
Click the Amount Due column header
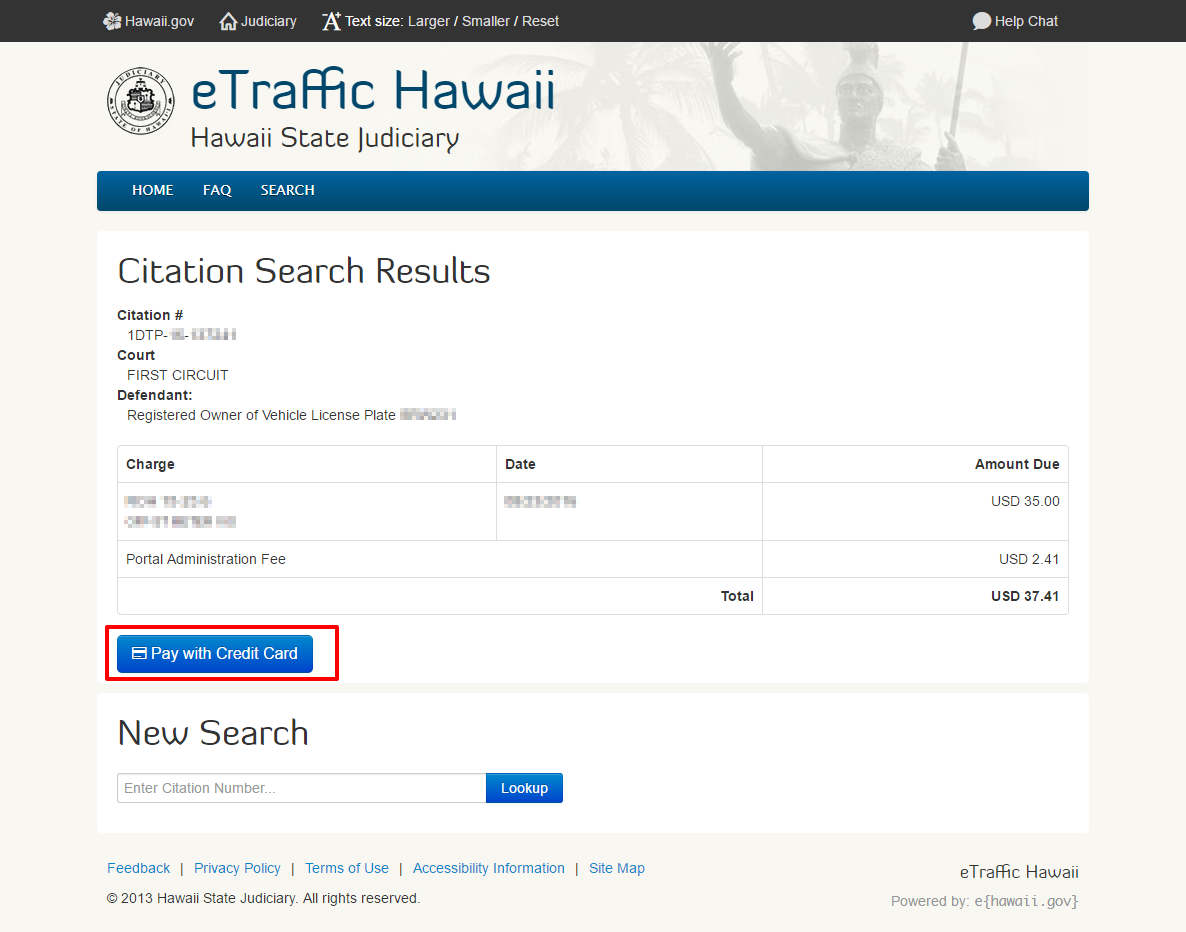(x=1017, y=464)
